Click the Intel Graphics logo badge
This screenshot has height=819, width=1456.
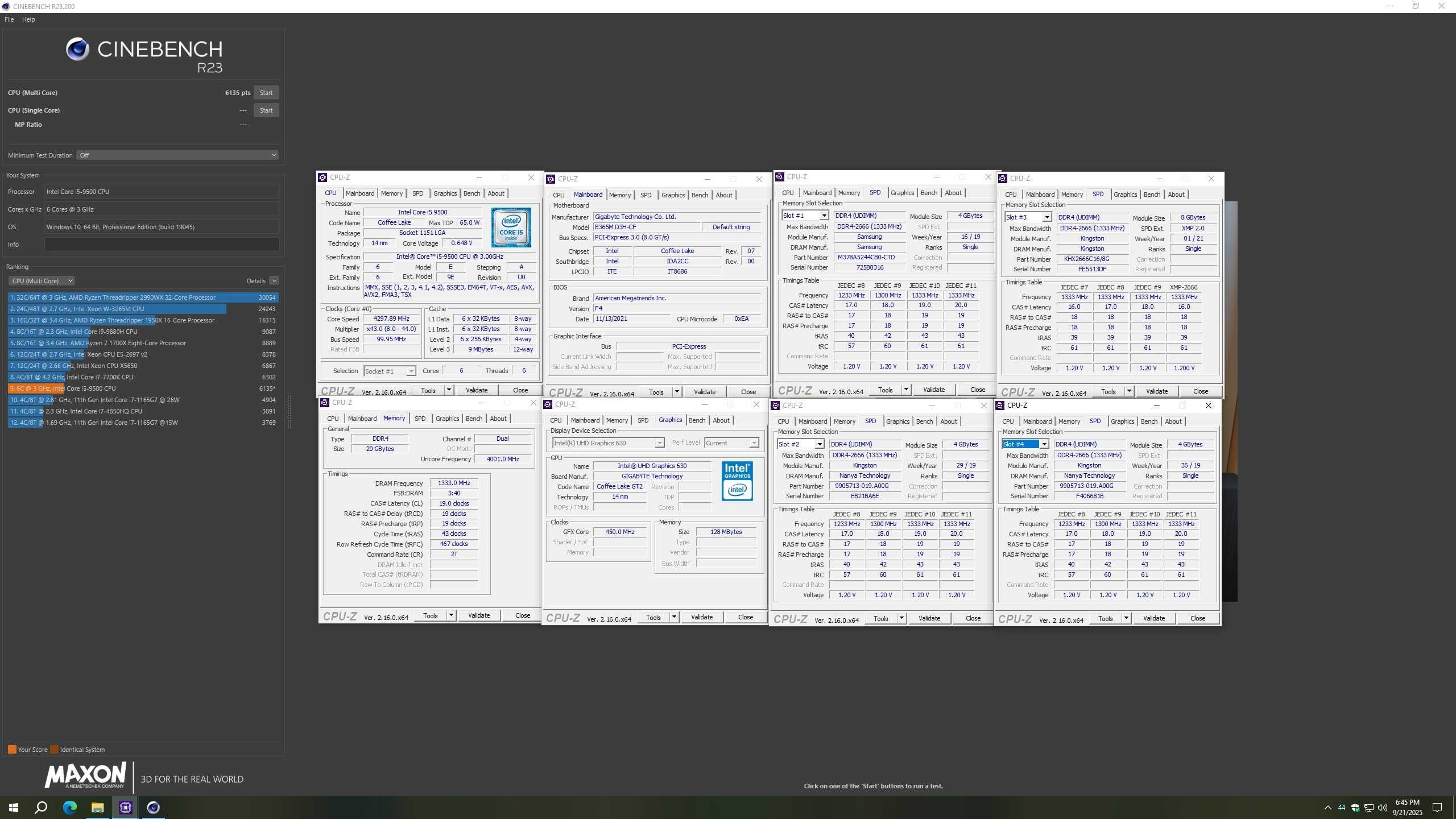coord(737,481)
